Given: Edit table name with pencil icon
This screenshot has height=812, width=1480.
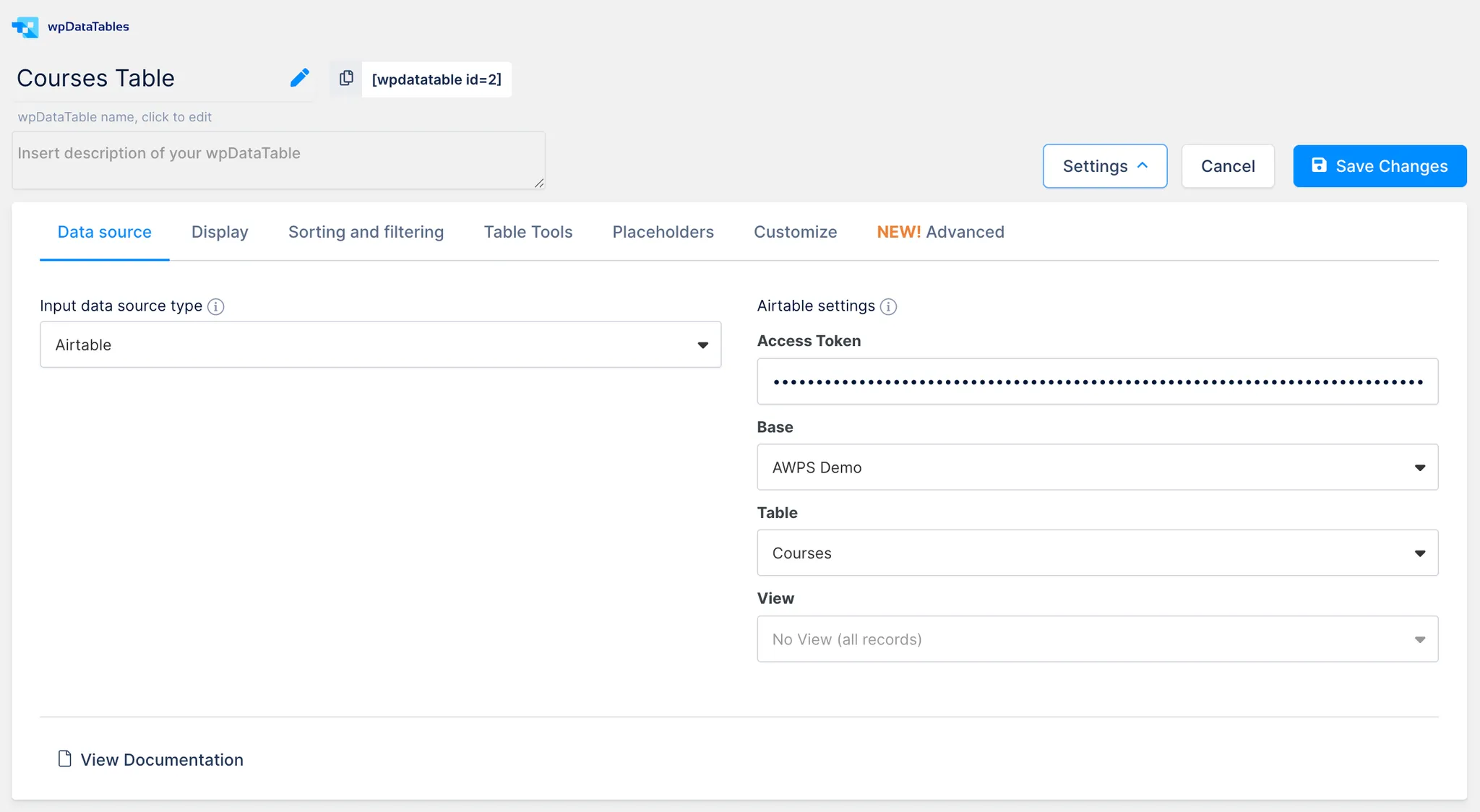Looking at the screenshot, I should point(300,77).
